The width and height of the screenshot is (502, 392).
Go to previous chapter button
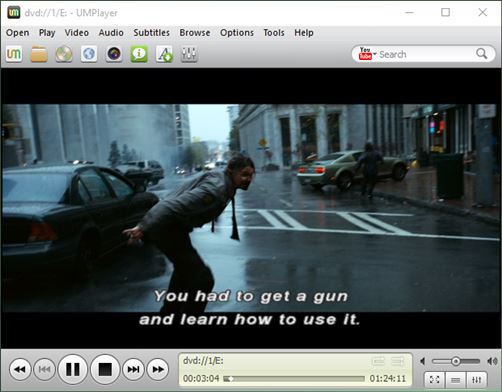tap(45, 369)
